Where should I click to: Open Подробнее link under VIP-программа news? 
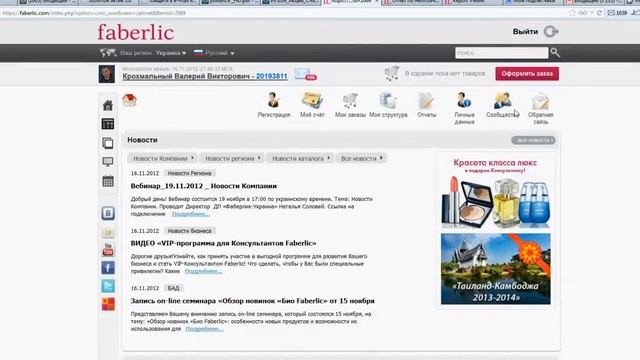[x=203, y=271]
